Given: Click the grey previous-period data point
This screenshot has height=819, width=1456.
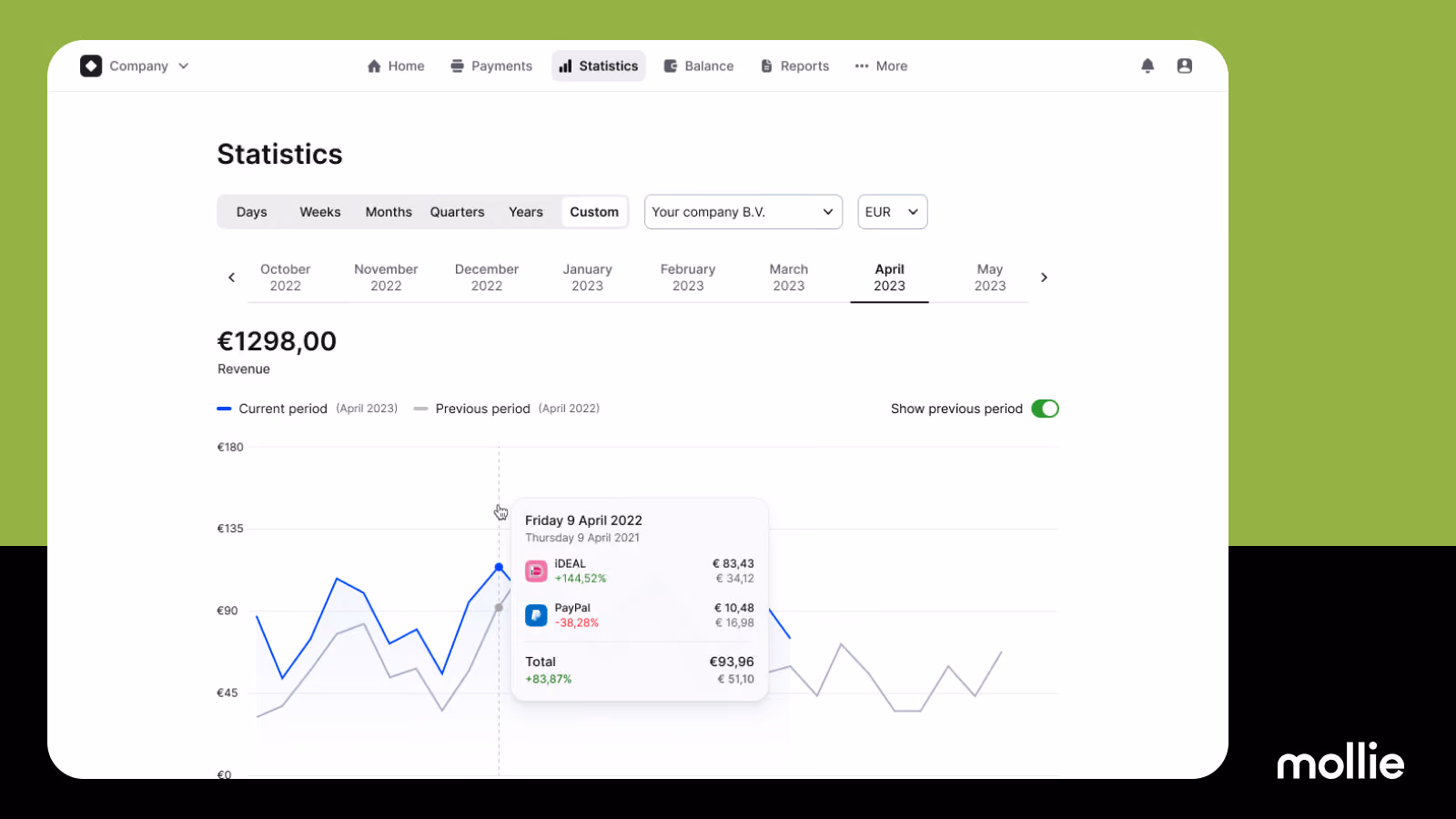Looking at the screenshot, I should click(x=499, y=608).
